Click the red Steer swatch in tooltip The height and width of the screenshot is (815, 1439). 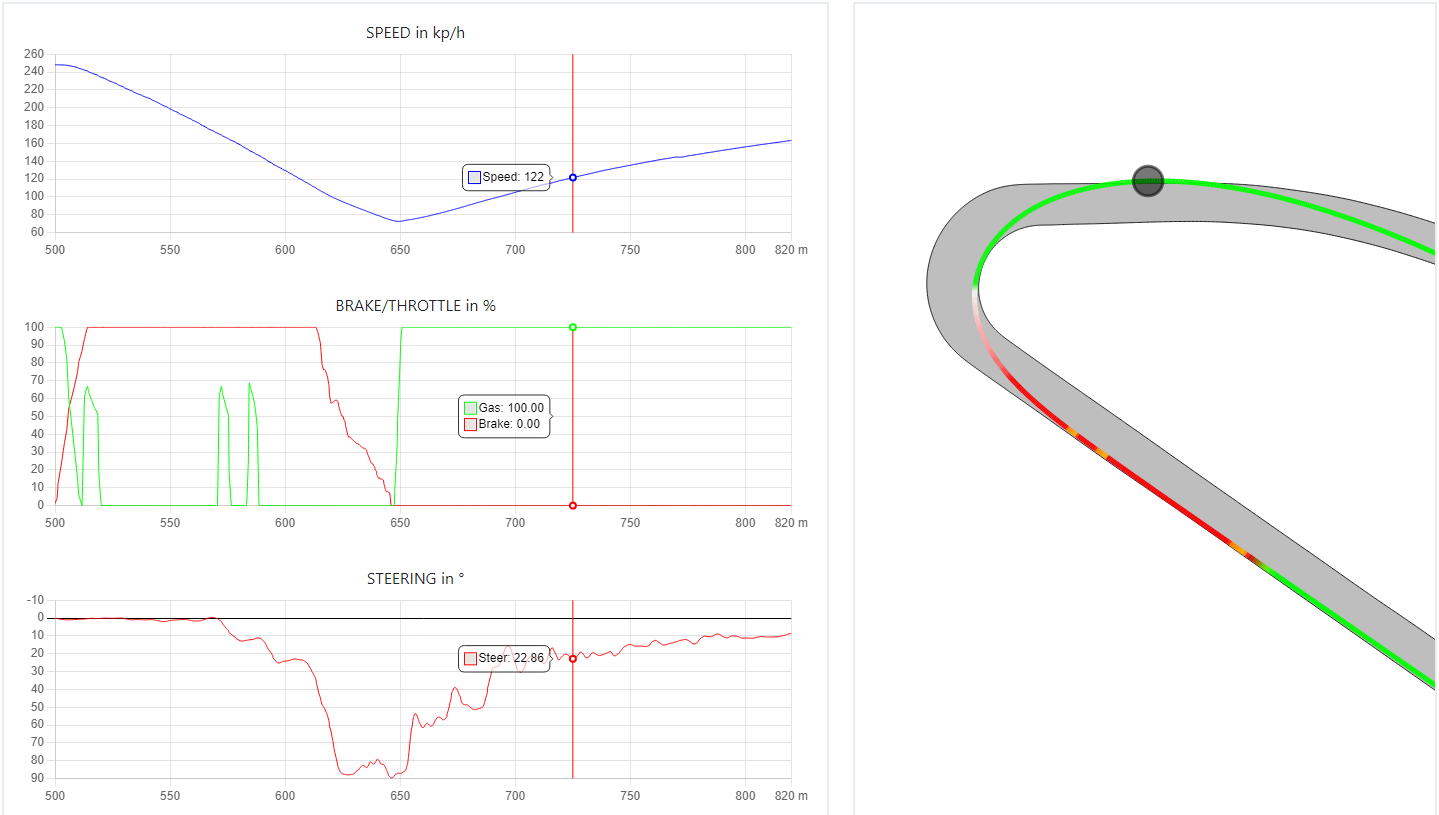[x=470, y=658]
